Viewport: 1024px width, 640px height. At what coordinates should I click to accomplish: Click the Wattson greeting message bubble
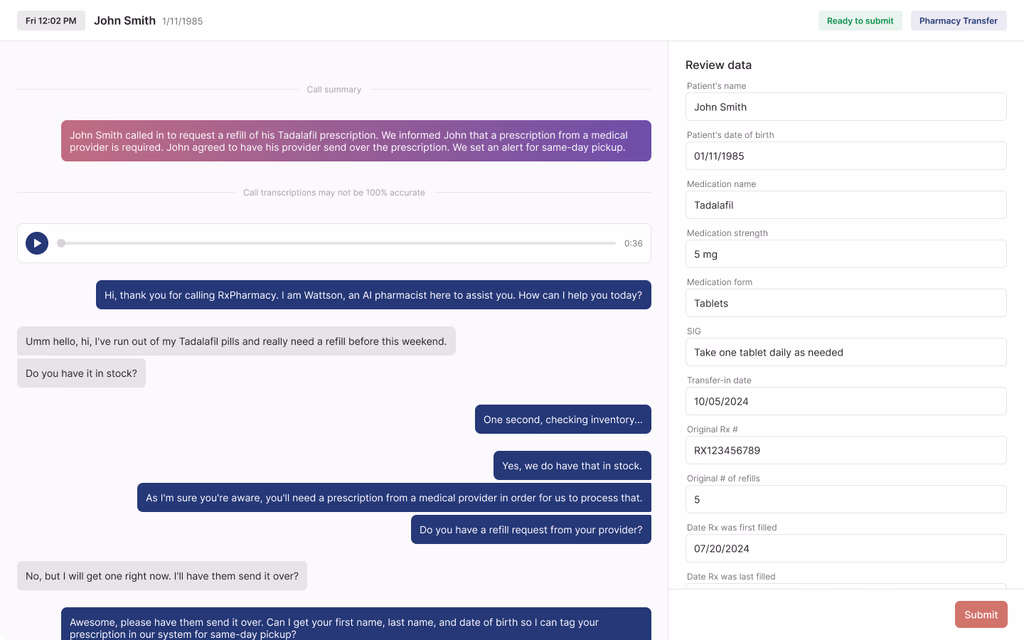pyautogui.click(x=373, y=295)
